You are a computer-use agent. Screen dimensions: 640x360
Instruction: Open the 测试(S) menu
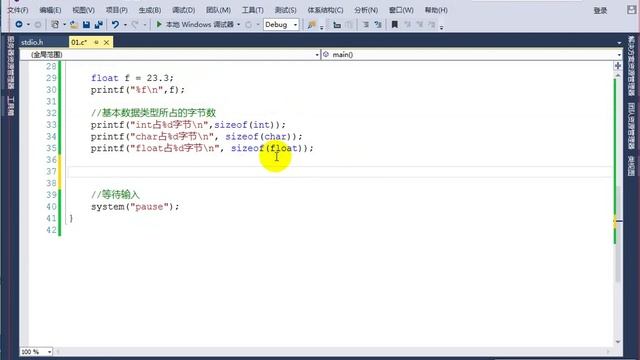pos(285,10)
